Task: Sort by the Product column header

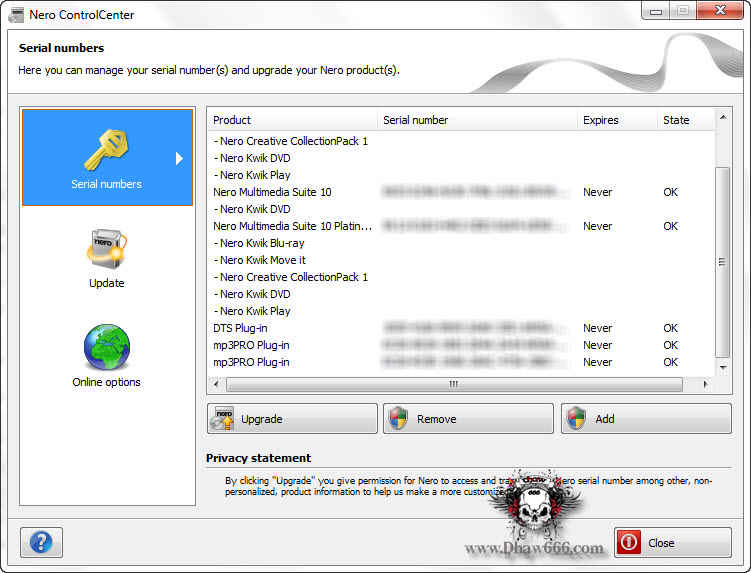Action: tap(293, 120)
